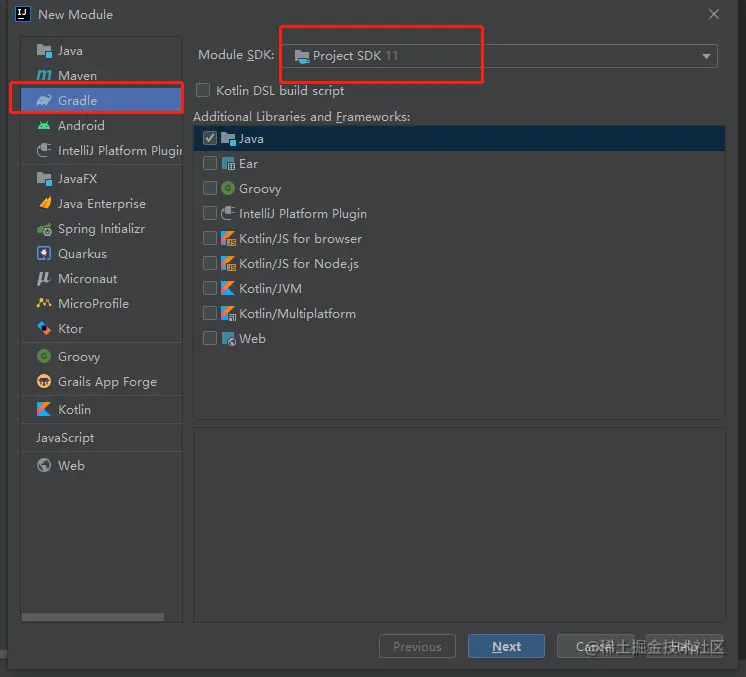The height and width of the screenshot is (677, 746).
Task: Select the Ktor icon
Action: pyautogui.click(x=44, y=328)
